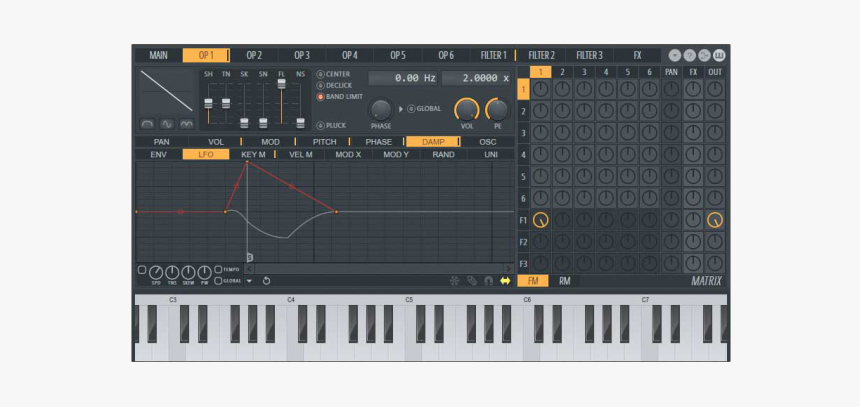The width and height of the screenshot is (860, 407).
Task: Select the KEY M mapping section
Action: coord(253,155)
